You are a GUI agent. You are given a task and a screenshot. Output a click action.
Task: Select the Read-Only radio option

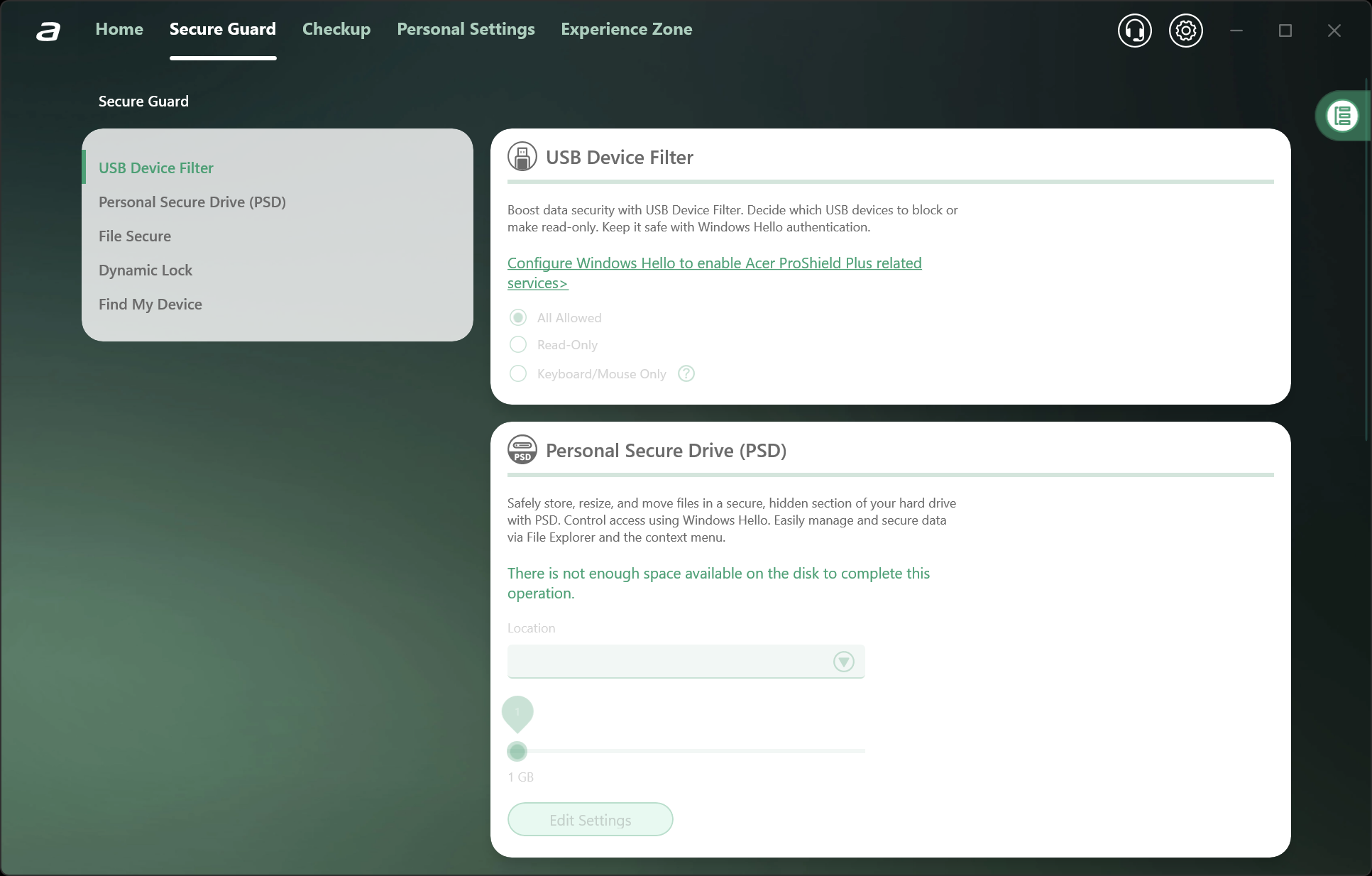tap(518, 345)
